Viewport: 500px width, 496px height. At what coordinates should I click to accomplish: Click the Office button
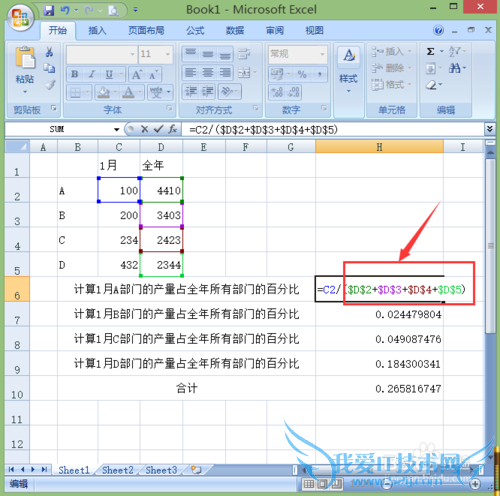(20, 17)
